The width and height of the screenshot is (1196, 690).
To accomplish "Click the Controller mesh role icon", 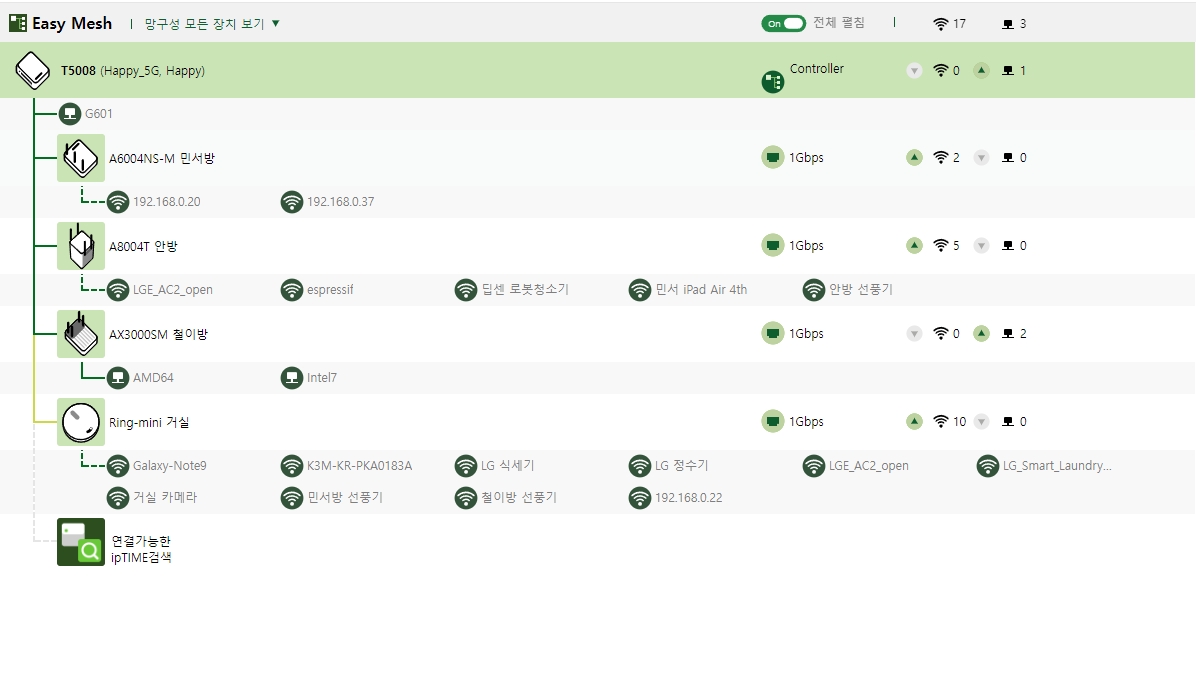I will tap(773, 82).
